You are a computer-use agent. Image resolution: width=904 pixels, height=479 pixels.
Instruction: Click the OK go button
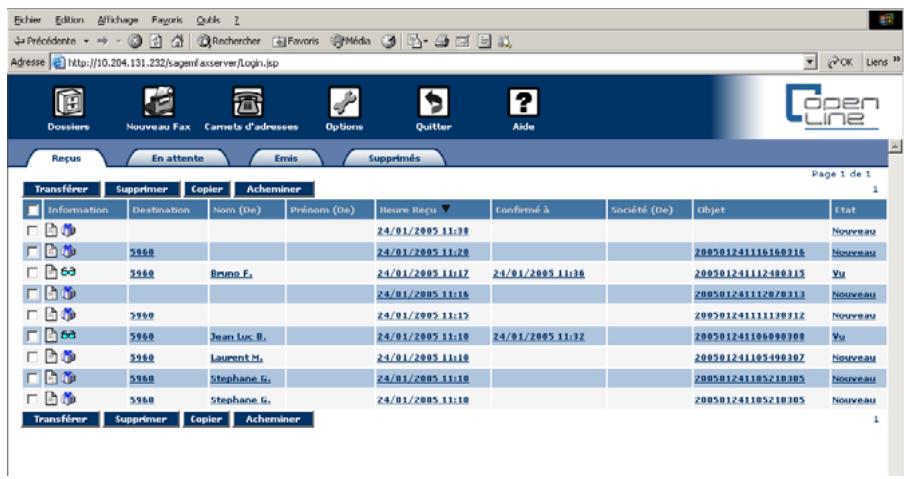tap(840, 62)
